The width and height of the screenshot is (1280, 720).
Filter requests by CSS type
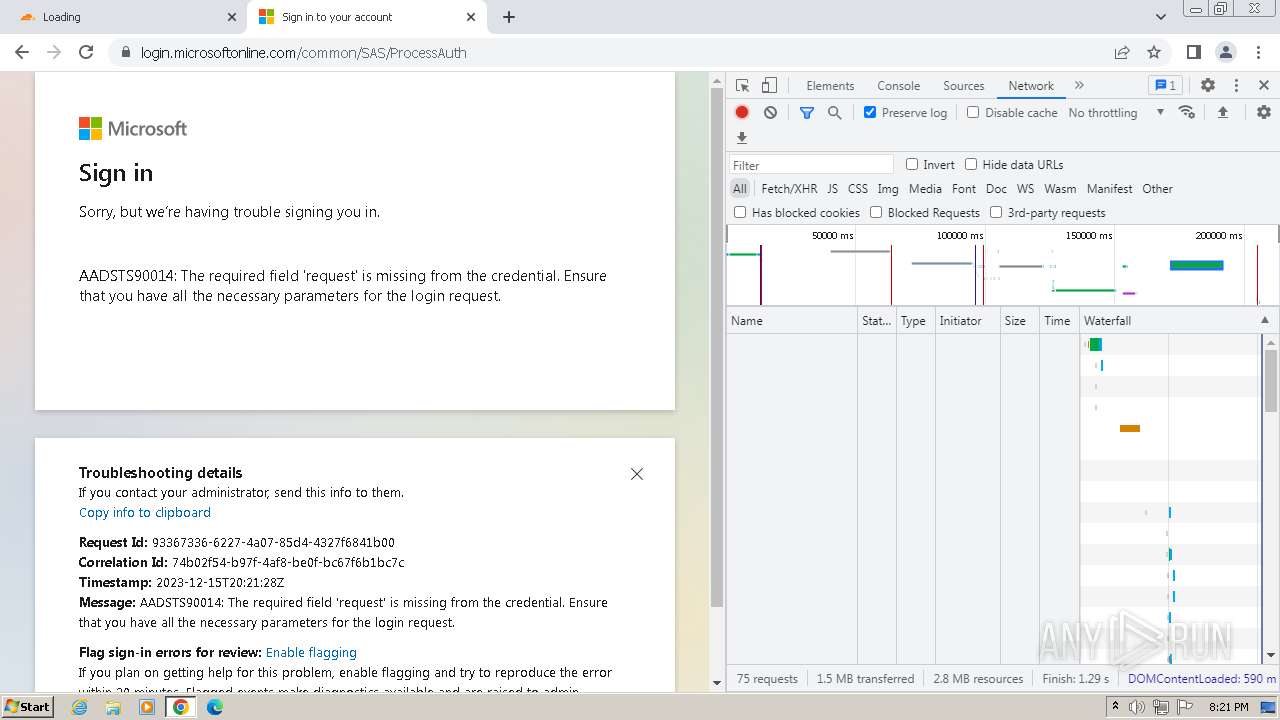coord(858,189)
